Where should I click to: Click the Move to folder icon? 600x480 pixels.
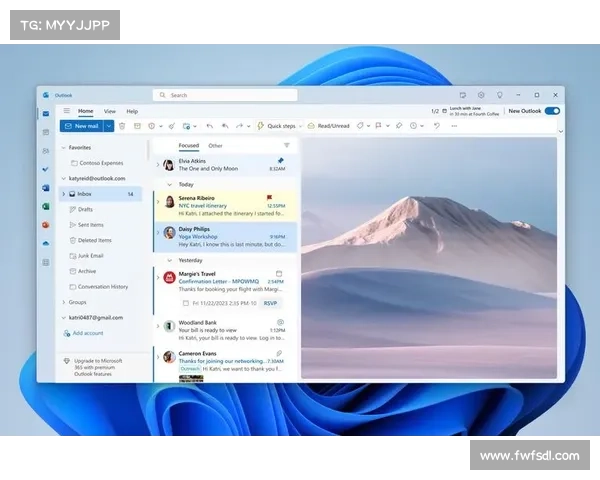(186, 126)
